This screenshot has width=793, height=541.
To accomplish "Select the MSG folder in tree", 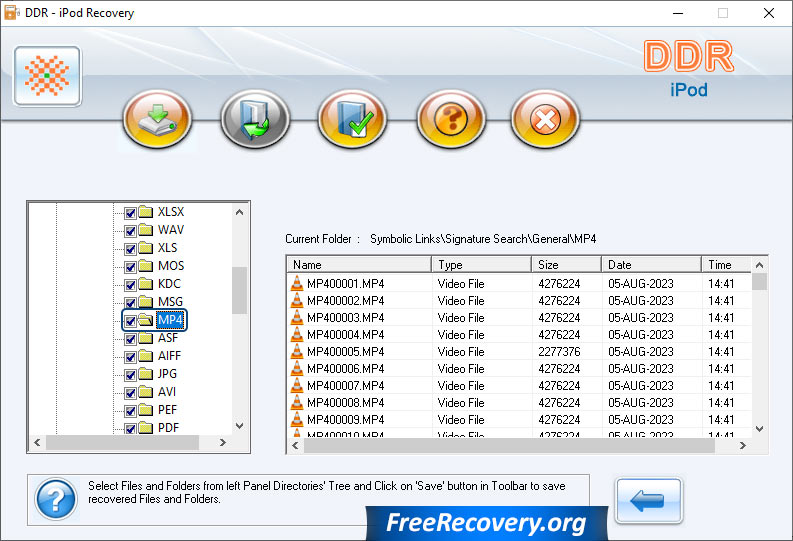I will pyautogui.click(x=170, y=302).
